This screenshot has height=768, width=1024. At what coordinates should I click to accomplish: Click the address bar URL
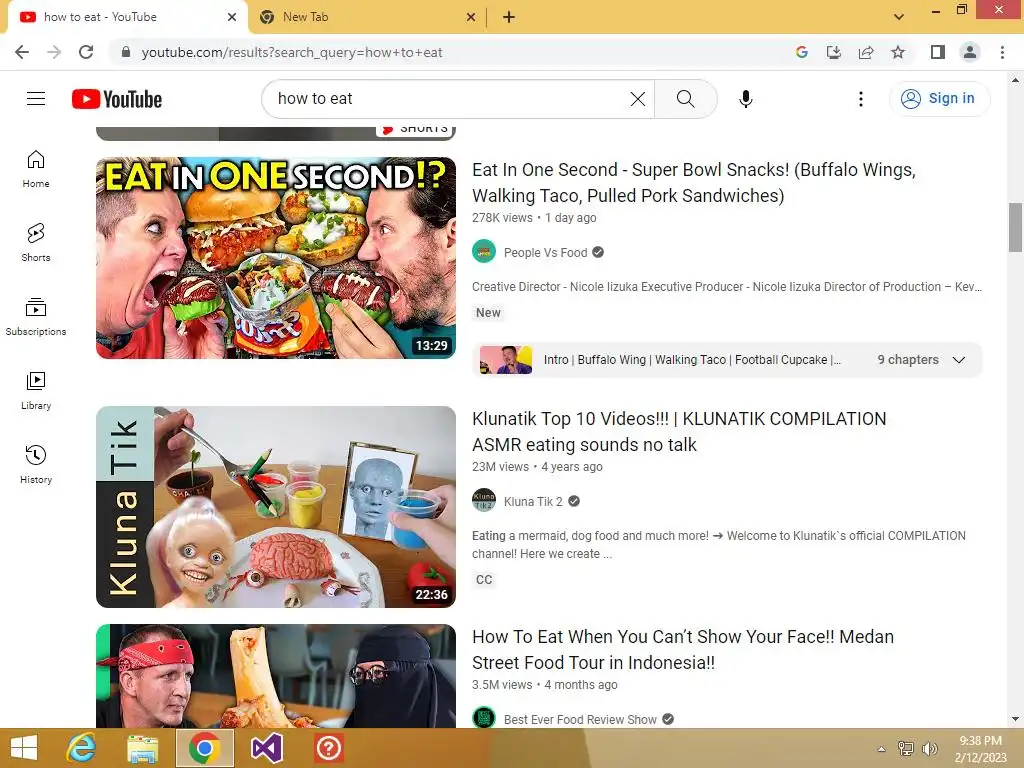point(292,52)
